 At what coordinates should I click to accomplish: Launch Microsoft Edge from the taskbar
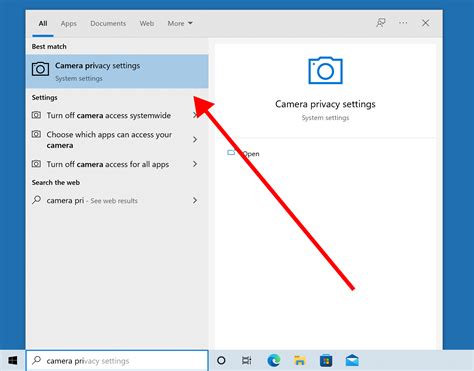coord(274,360)
